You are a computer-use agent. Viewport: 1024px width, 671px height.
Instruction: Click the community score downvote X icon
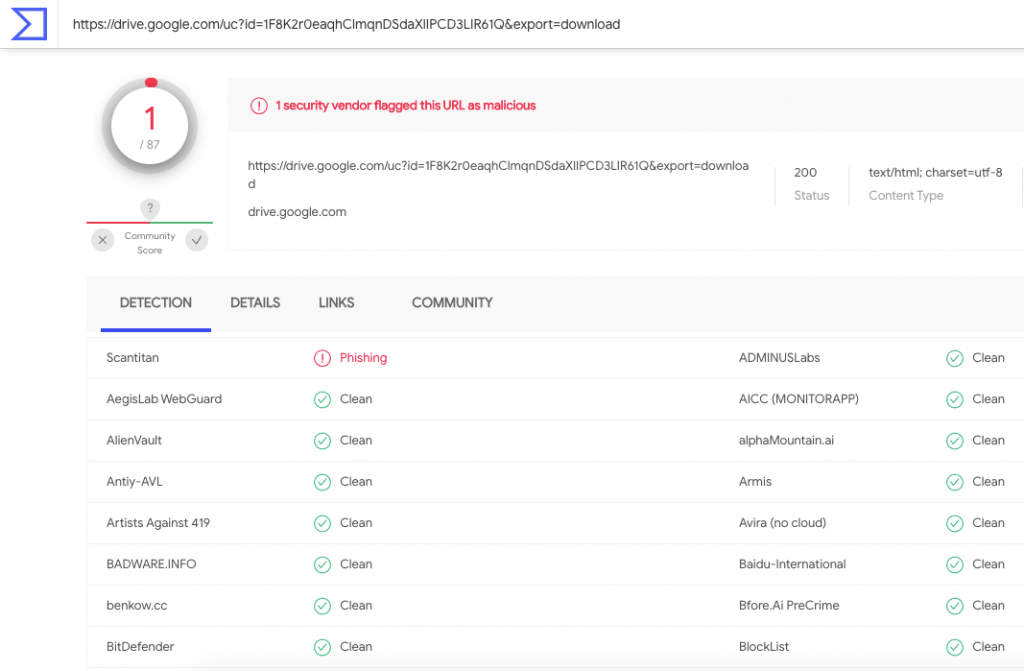103,240
